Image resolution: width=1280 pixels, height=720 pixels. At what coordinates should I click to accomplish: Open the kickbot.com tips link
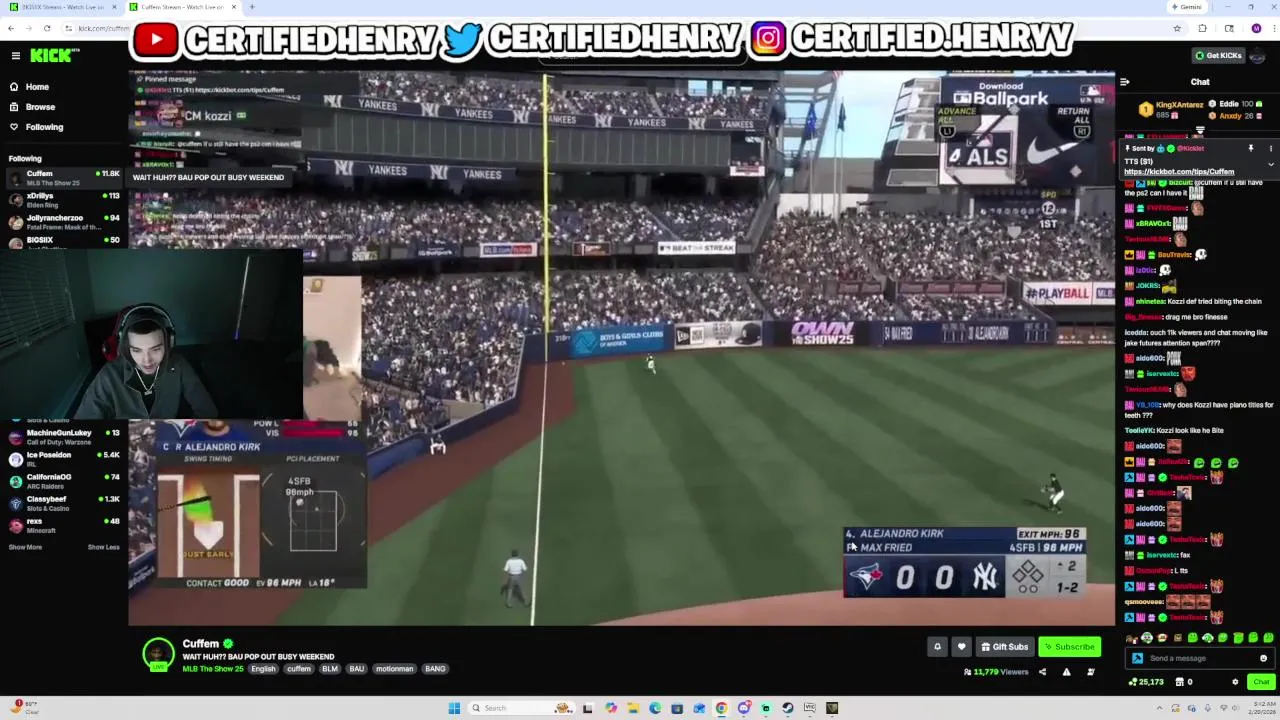(x=1179, y=172)
